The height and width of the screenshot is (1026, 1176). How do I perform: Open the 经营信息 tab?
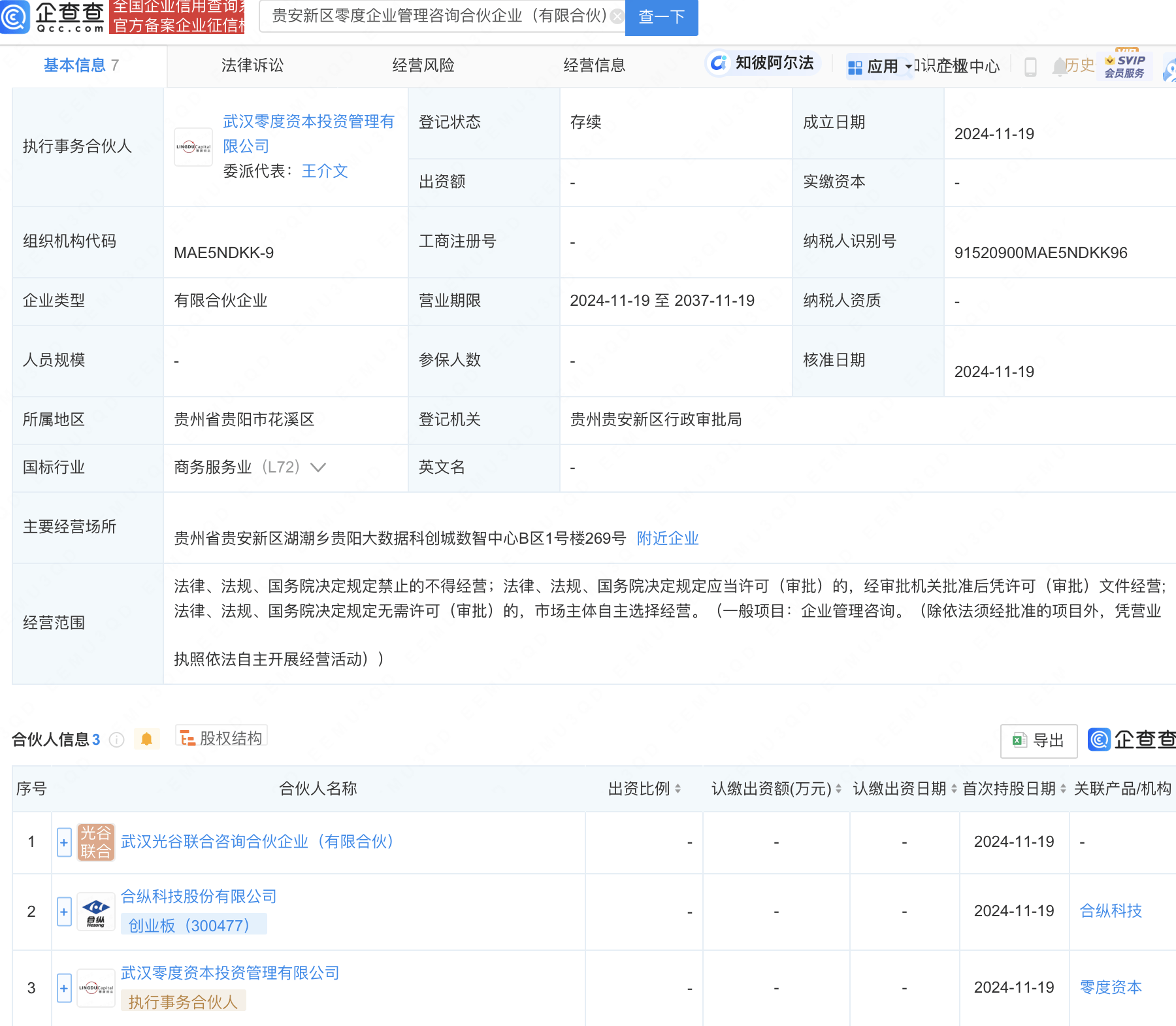click(x=595, y=65)
